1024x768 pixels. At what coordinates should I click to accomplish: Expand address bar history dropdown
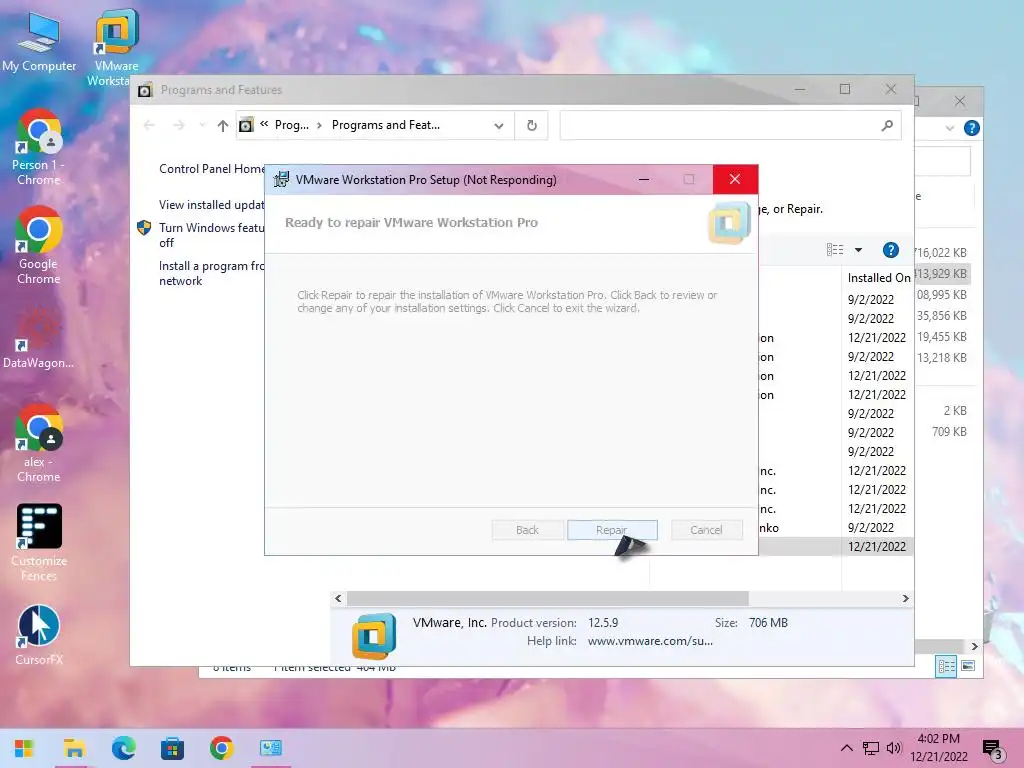(499, 125)
